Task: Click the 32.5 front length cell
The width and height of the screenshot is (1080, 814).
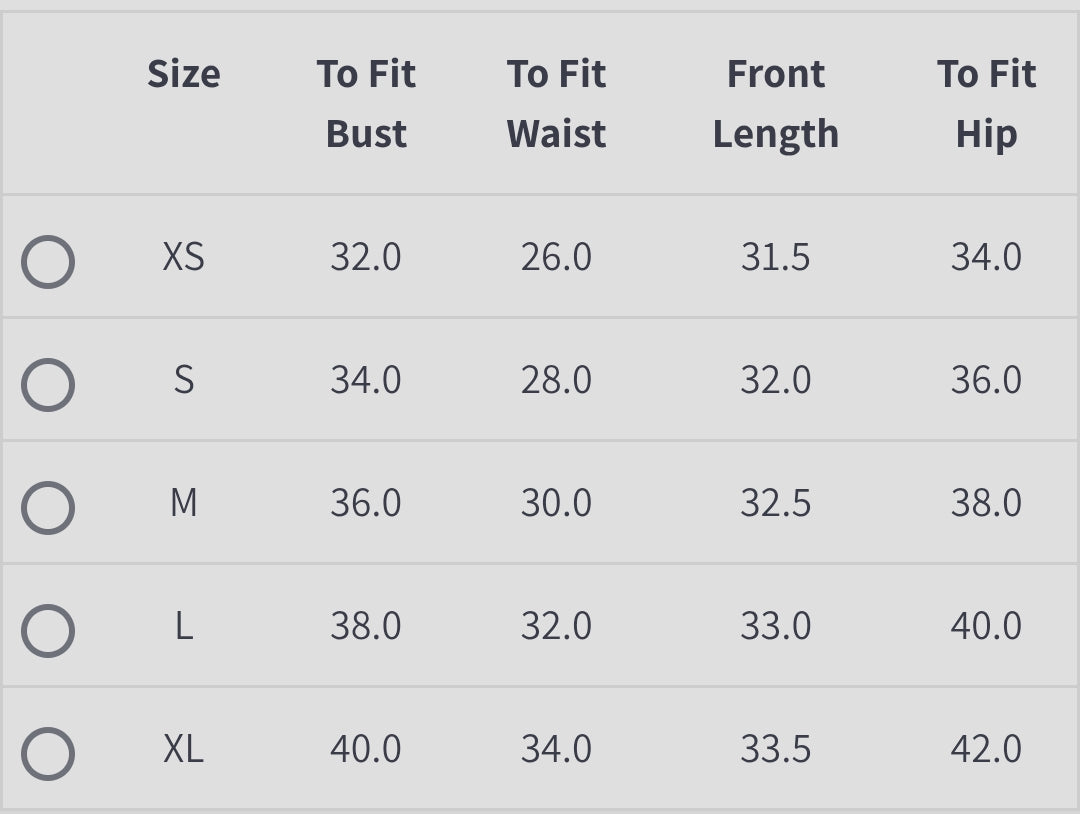Action: click(776, 503)
